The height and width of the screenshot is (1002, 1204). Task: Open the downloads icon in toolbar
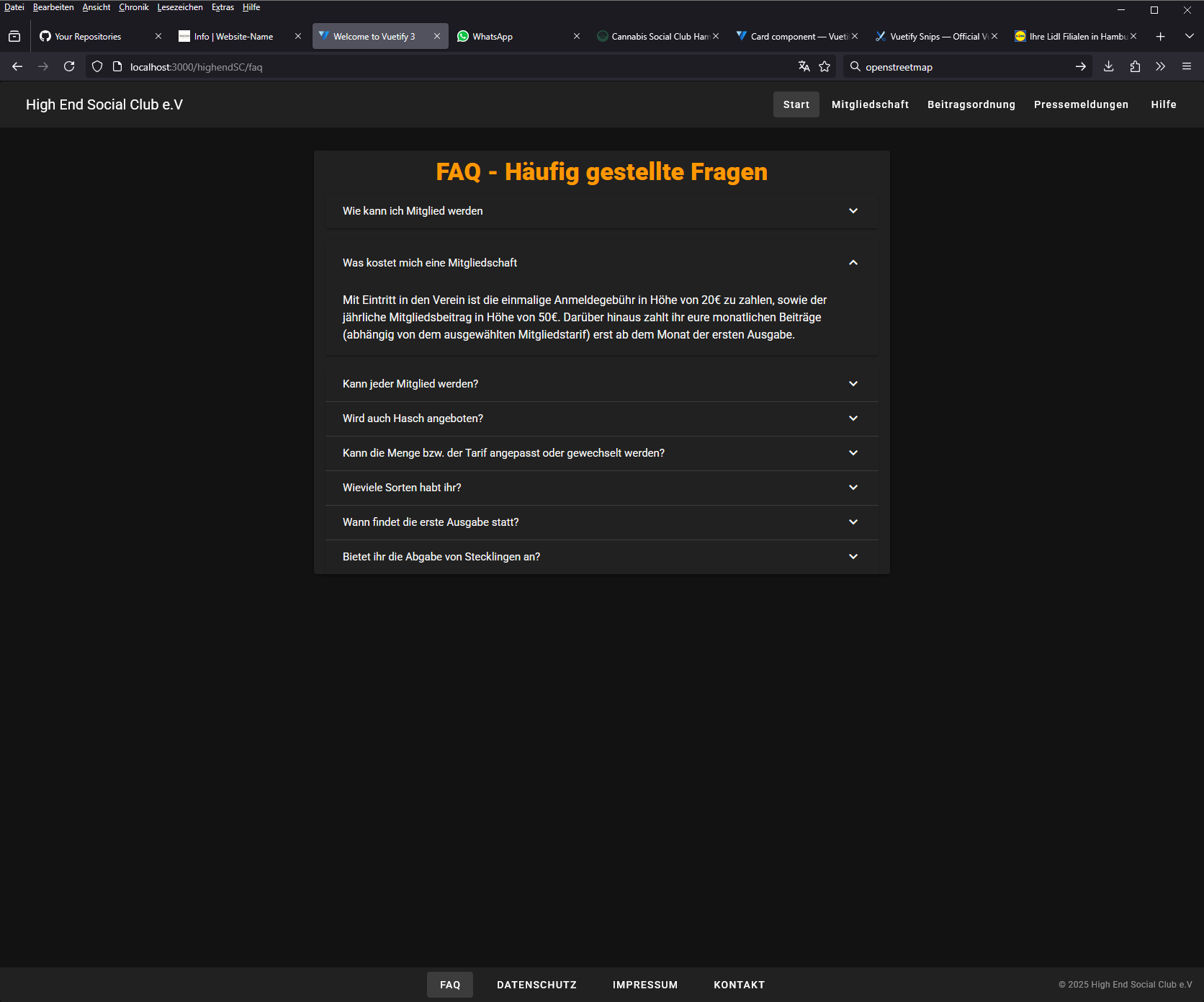1108,66
